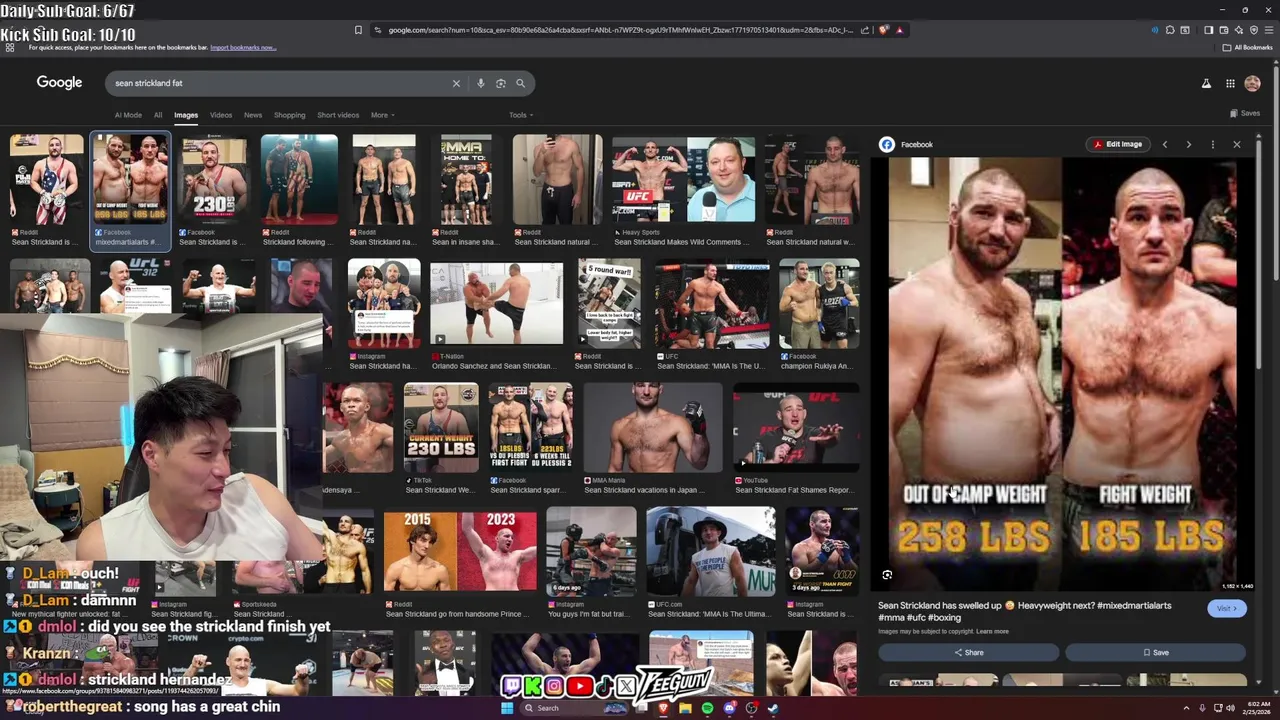Clear the search box with the X icon

(x=456, y=83)
